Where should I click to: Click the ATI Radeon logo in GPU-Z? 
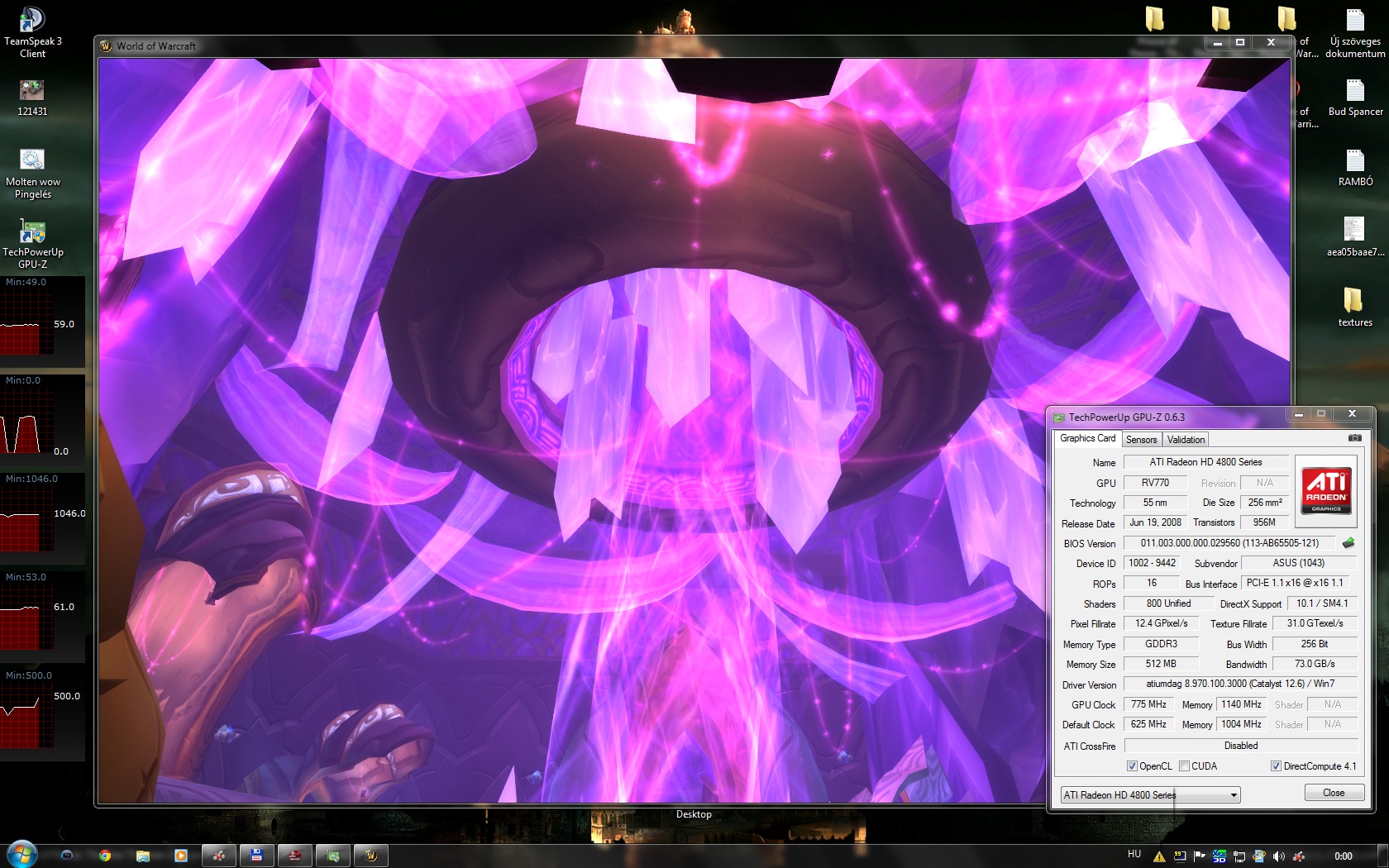click(x=1326, y=490)
